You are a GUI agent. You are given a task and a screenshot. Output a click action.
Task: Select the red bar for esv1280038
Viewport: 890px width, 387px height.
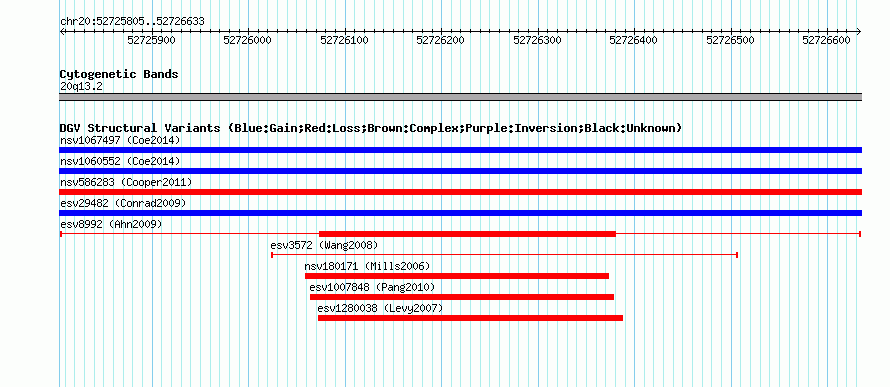(x=471, y=318)
